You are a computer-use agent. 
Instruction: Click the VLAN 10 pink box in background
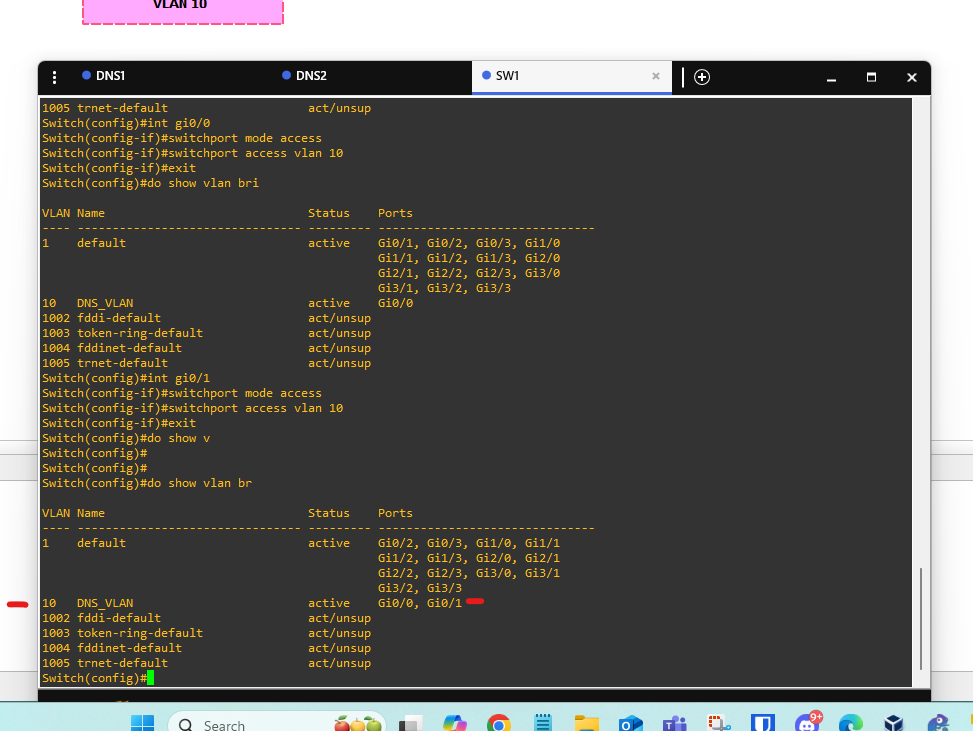pos(183,11)
